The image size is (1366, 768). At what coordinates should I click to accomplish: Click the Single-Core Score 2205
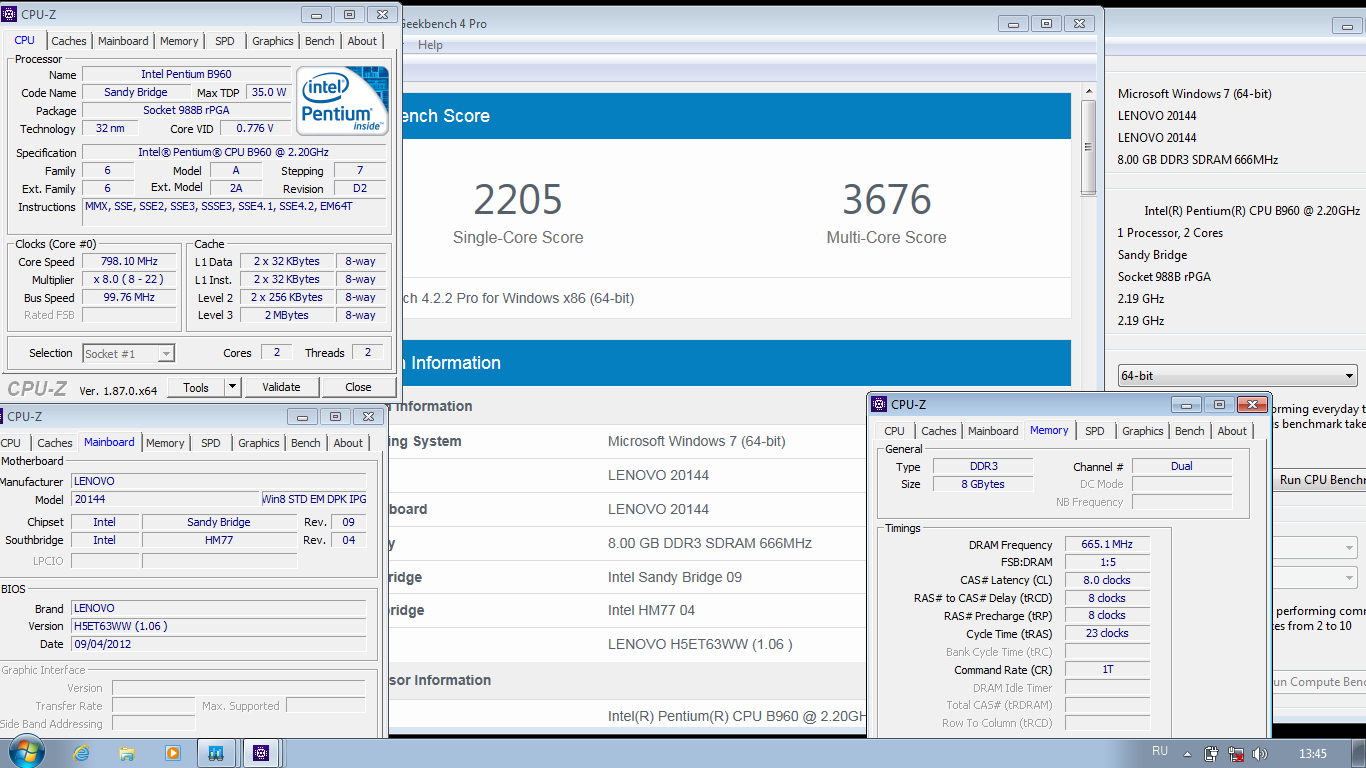pyautogui.click(x=518, y=199)
